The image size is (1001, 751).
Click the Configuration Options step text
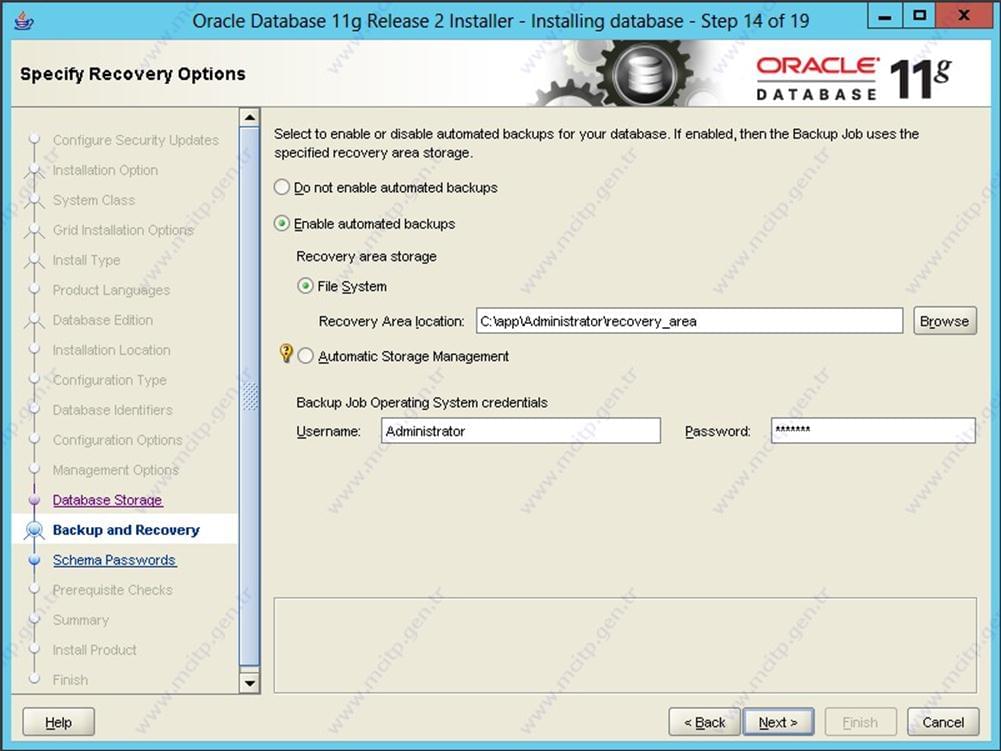pyautogui.click(x=117, y=440)
